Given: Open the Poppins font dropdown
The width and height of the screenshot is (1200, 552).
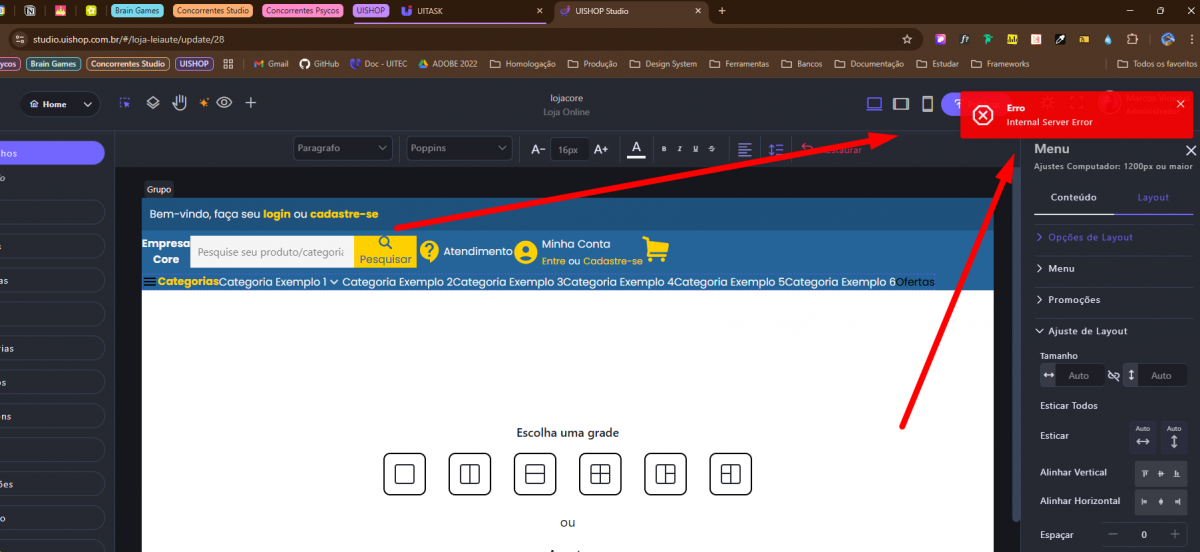Looking at the screenshot, I should pos(459,148).
